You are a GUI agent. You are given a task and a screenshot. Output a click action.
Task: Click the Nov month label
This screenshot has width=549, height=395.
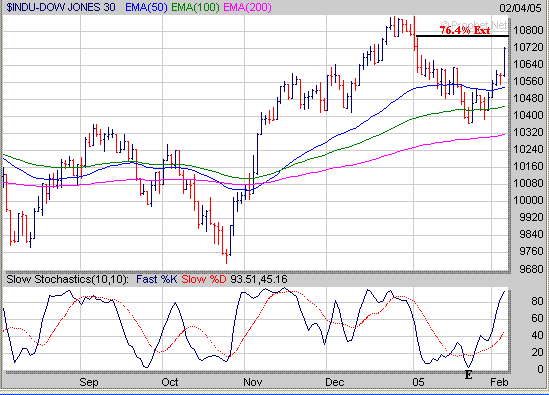252,382
